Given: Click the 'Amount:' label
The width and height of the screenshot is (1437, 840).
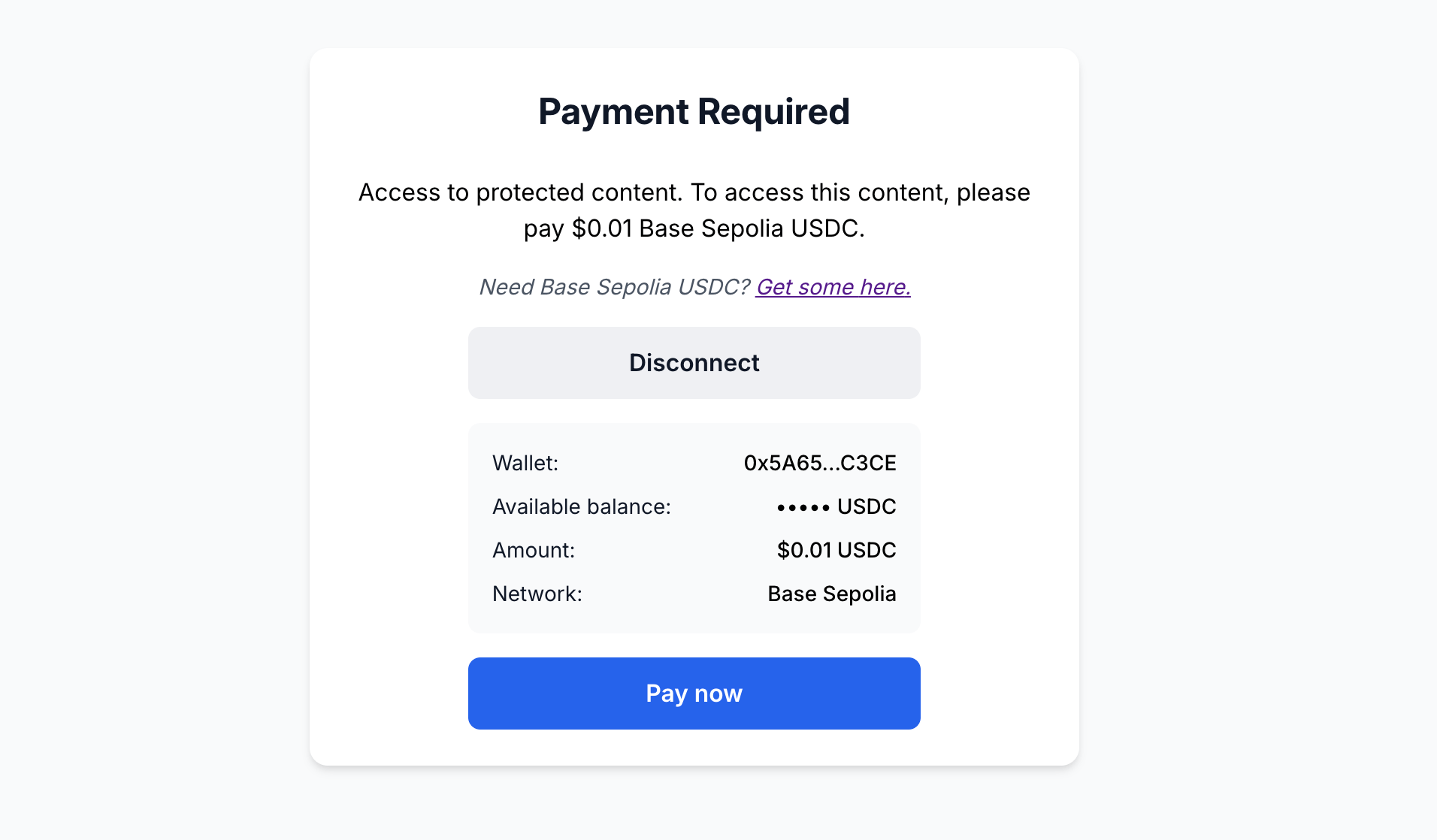Looking at the screenshot, I should [534, 550].
